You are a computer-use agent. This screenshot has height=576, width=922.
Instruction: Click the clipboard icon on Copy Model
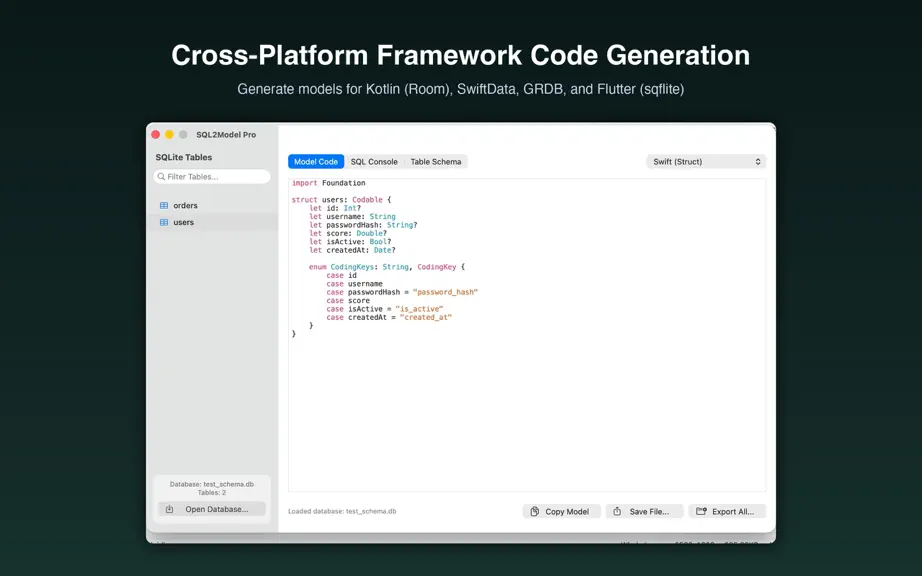tap(535, 511)
